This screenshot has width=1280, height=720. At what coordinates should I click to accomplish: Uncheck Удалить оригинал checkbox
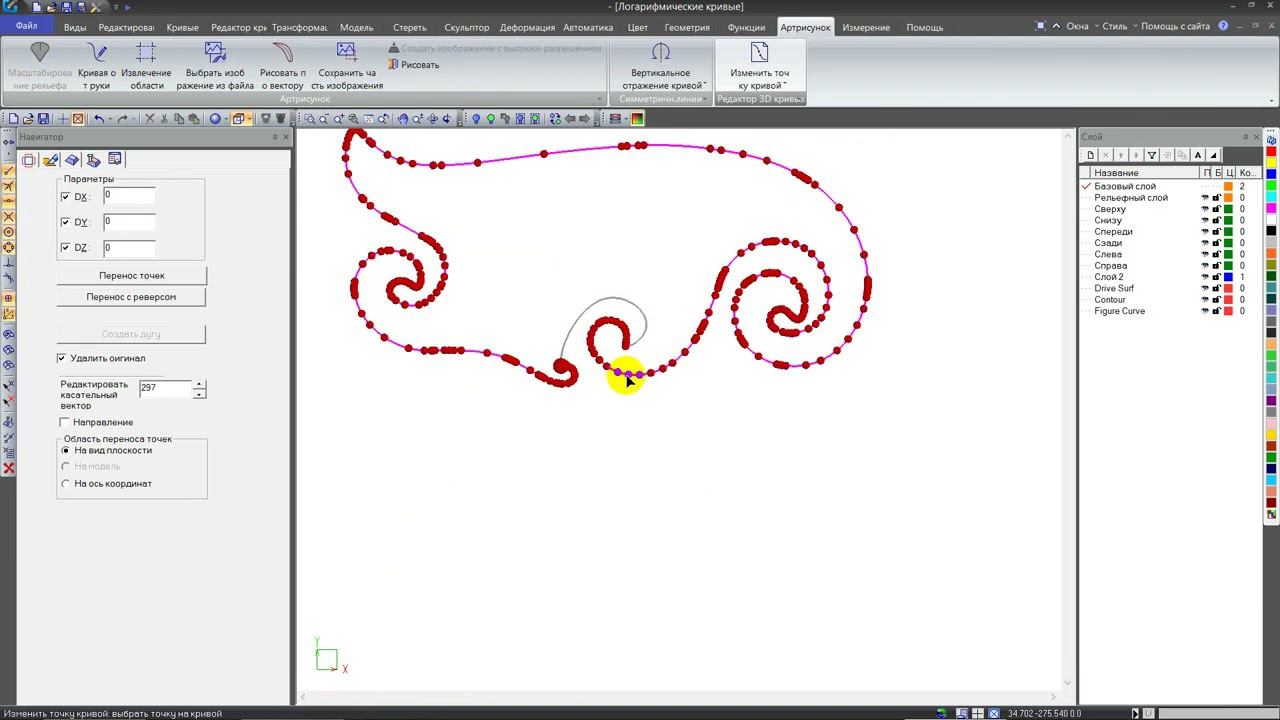pyautogui.click(x=62, y=358)
